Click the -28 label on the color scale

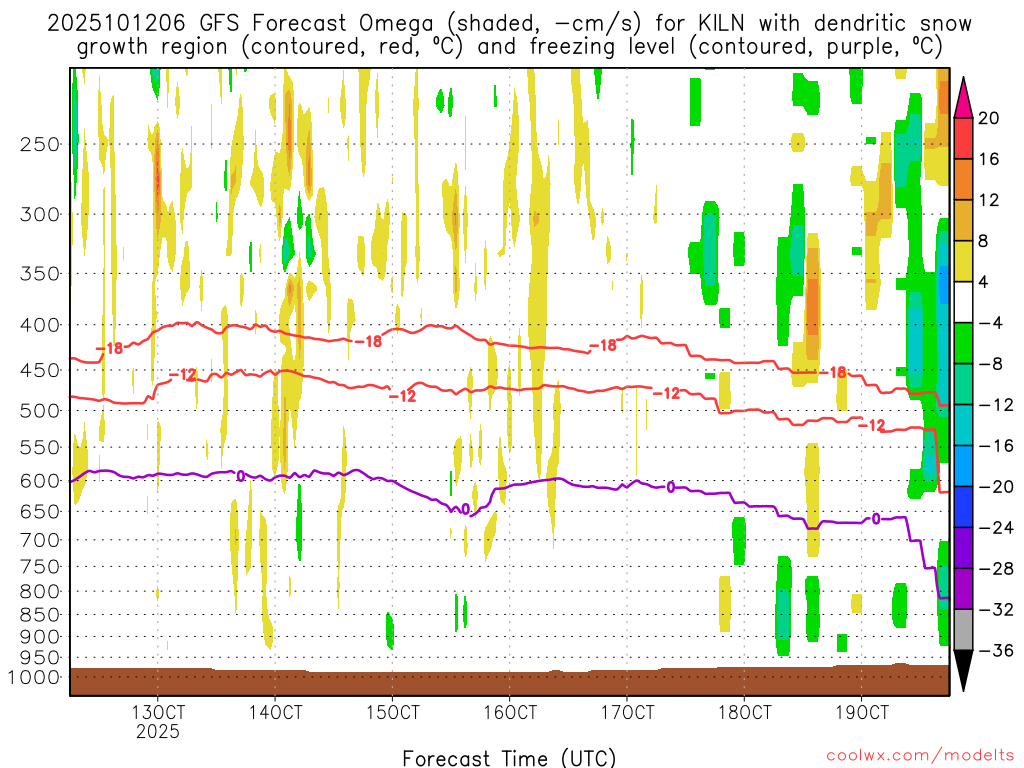click(996, 569)
